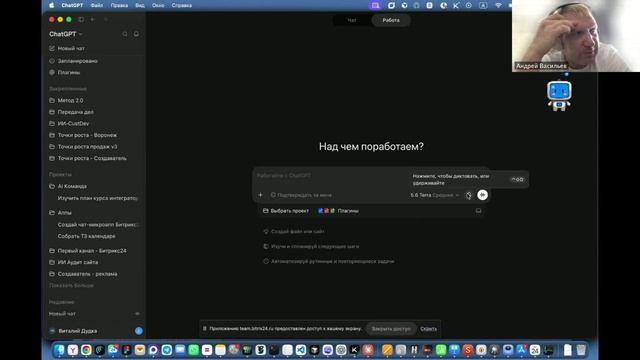Click Скрыть in screen-sharing bar
This screenshot has height=360, width=640.
429,329
